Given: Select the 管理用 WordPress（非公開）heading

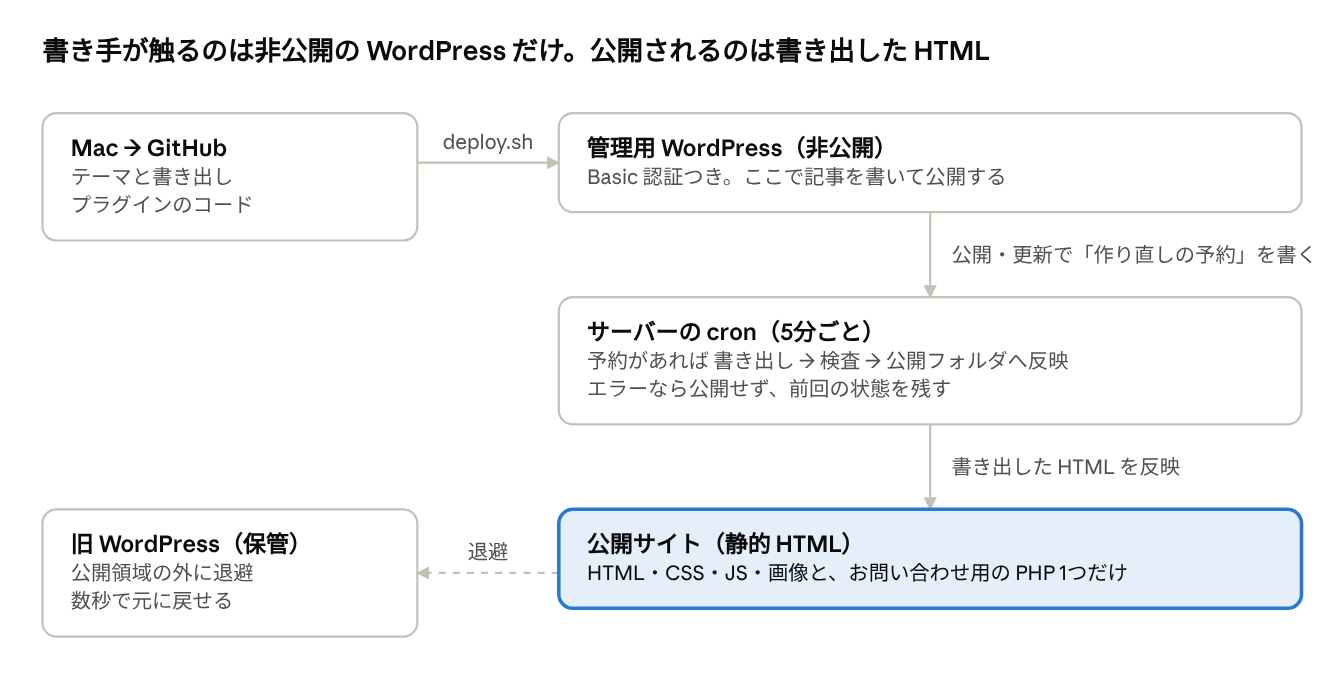Looking at the screenshot, I should click(x=737, y=148).
